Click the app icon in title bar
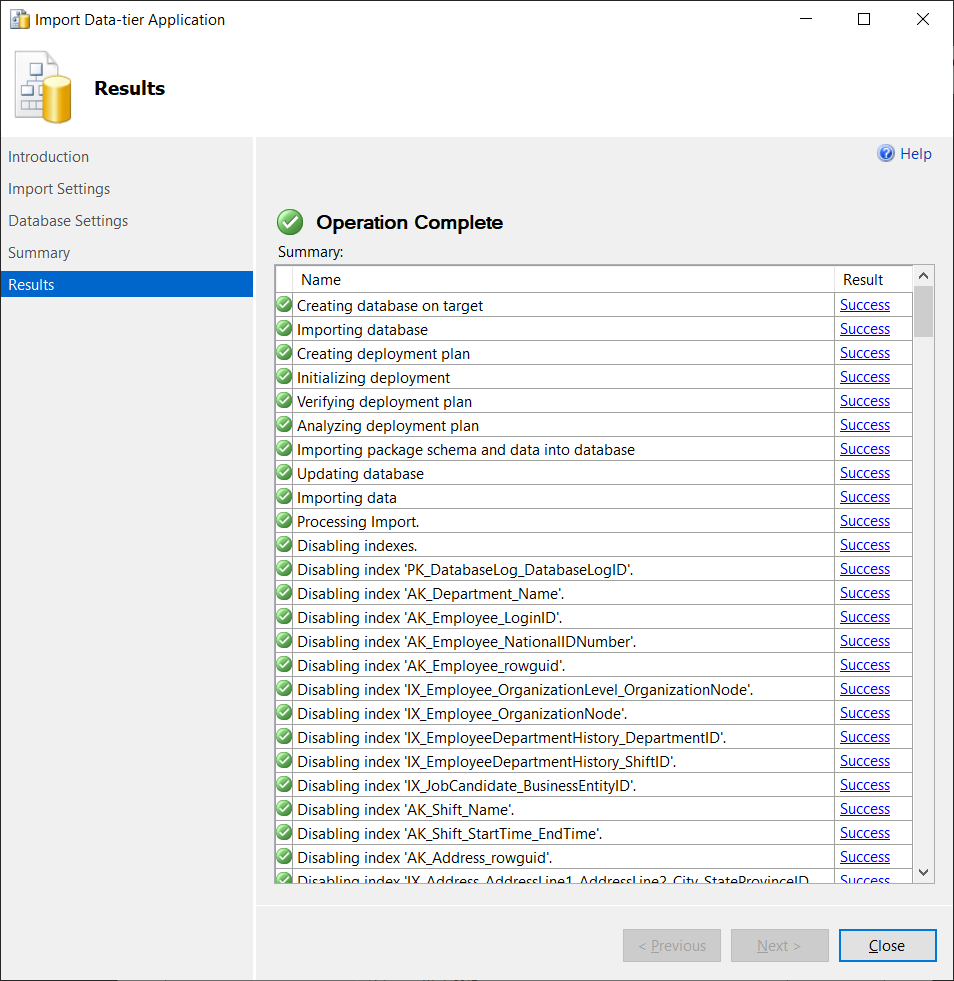The image size is (954, 981). (x=19, y=19)
